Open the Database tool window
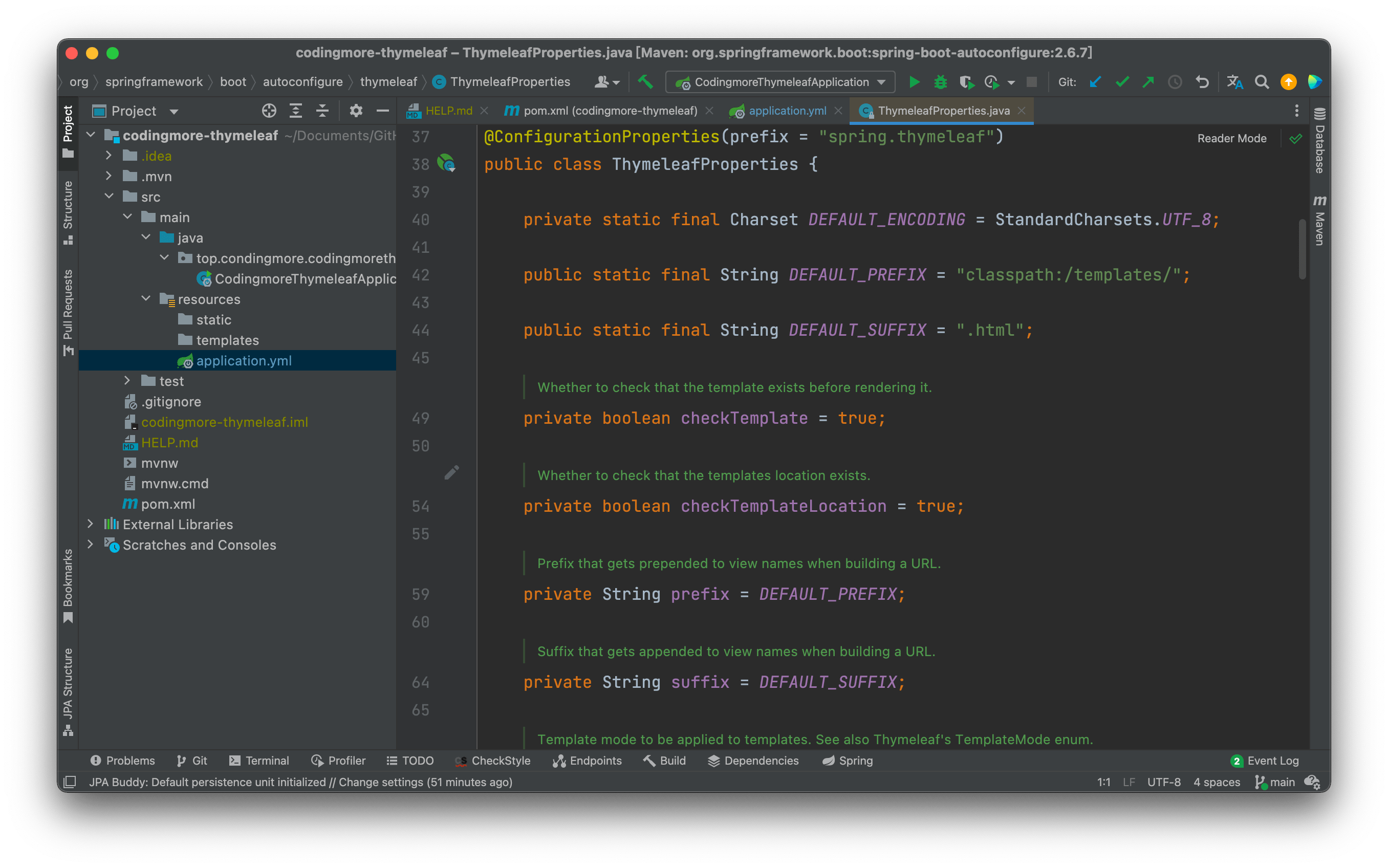1388x868 pixels. coord(1320,148)
